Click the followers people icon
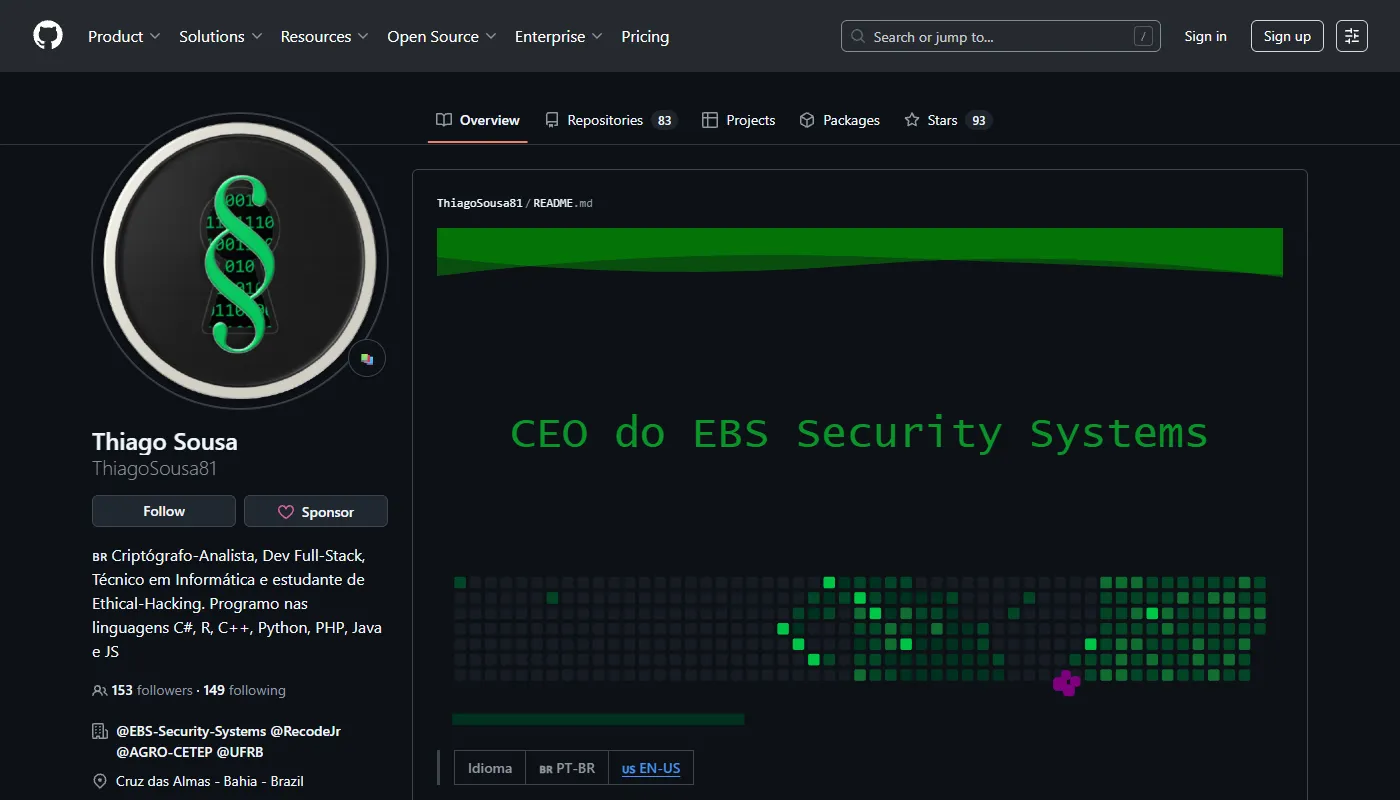The height and width of the screenshot is (800, 1400). [x=99, y=690]
